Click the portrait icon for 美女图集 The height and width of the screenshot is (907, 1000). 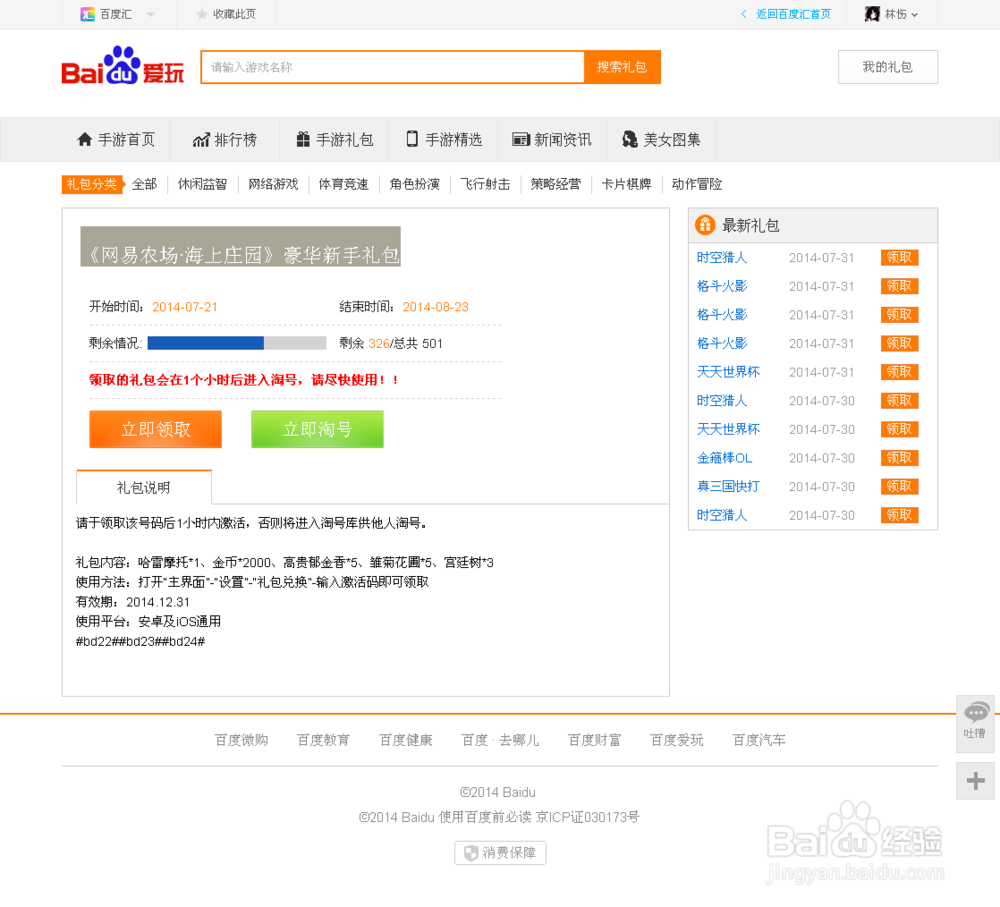pyautogui.click(x=629, y=139)
